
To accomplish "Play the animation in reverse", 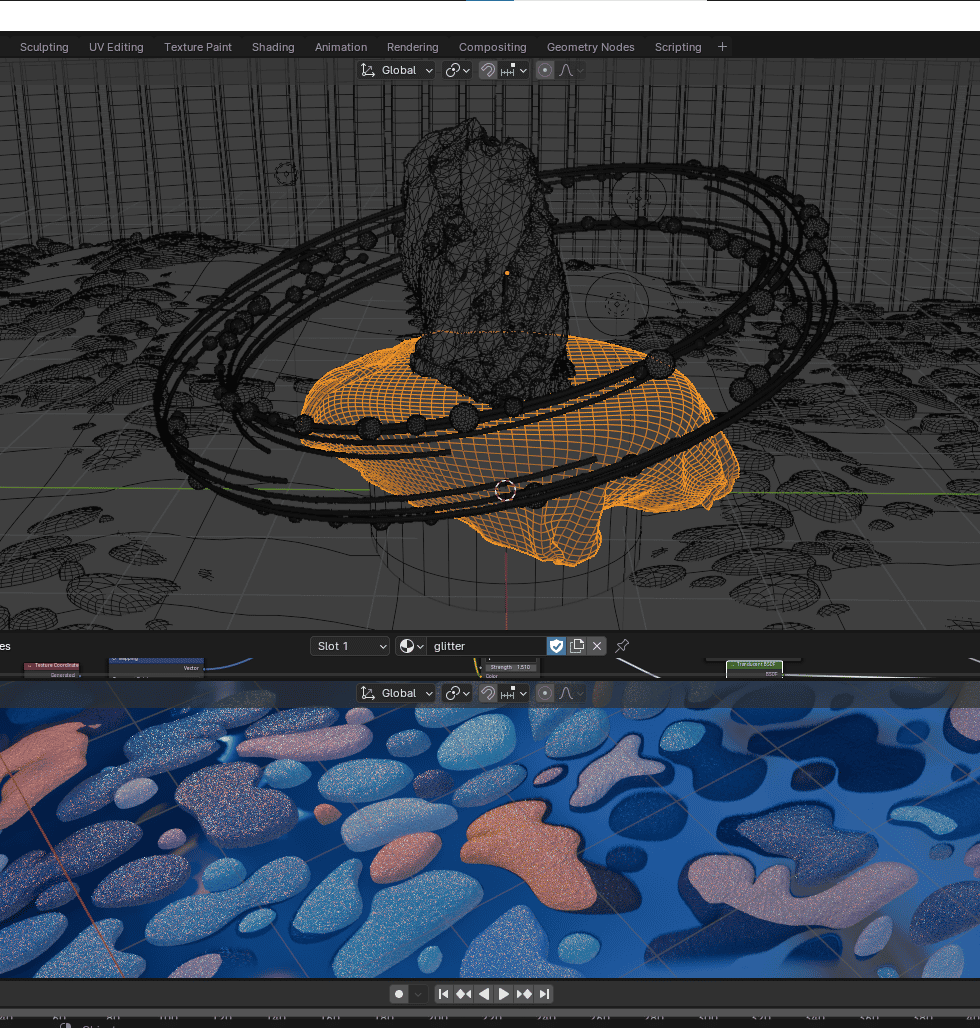I will [484, 994].
